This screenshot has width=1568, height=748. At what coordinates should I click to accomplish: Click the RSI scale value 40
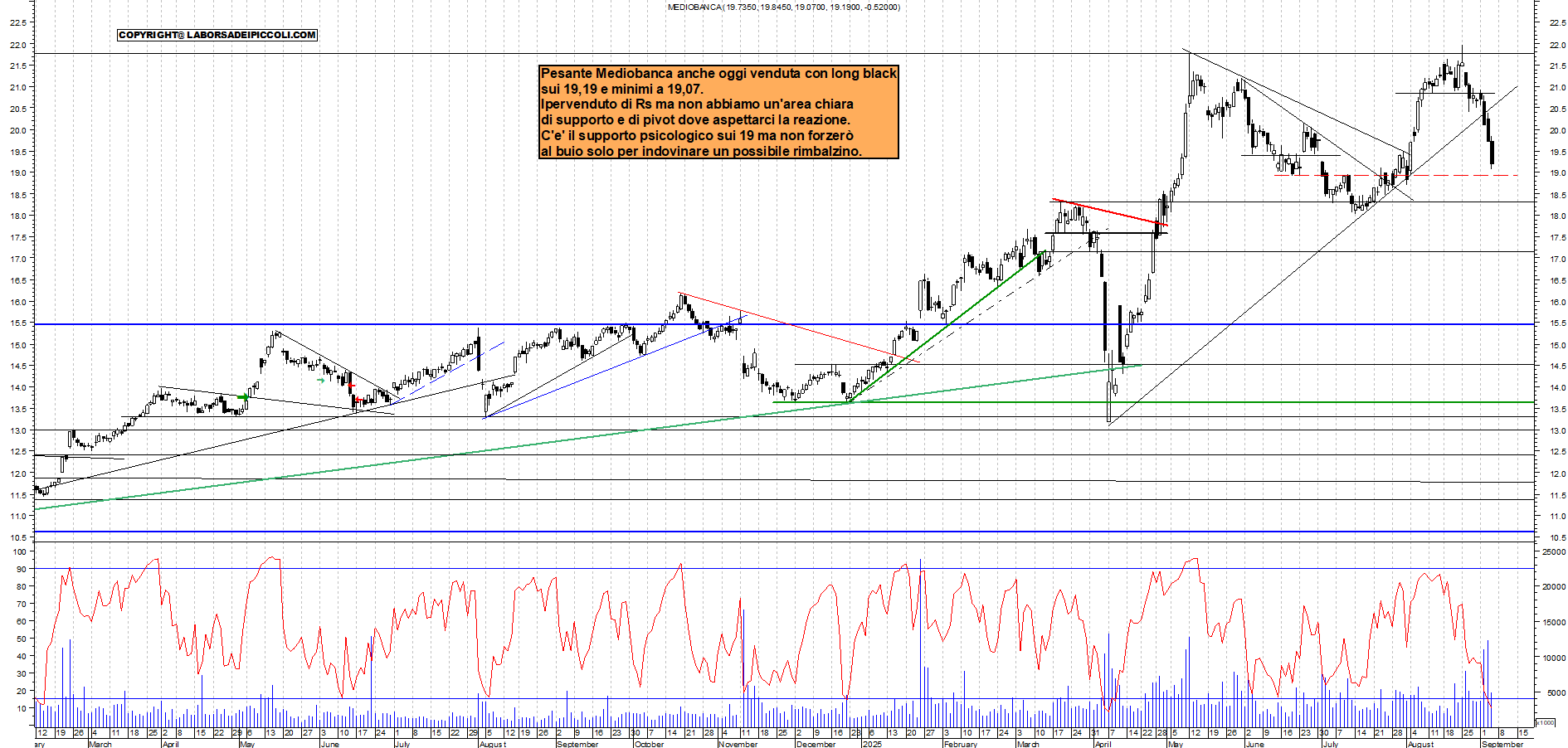[22, 656]
